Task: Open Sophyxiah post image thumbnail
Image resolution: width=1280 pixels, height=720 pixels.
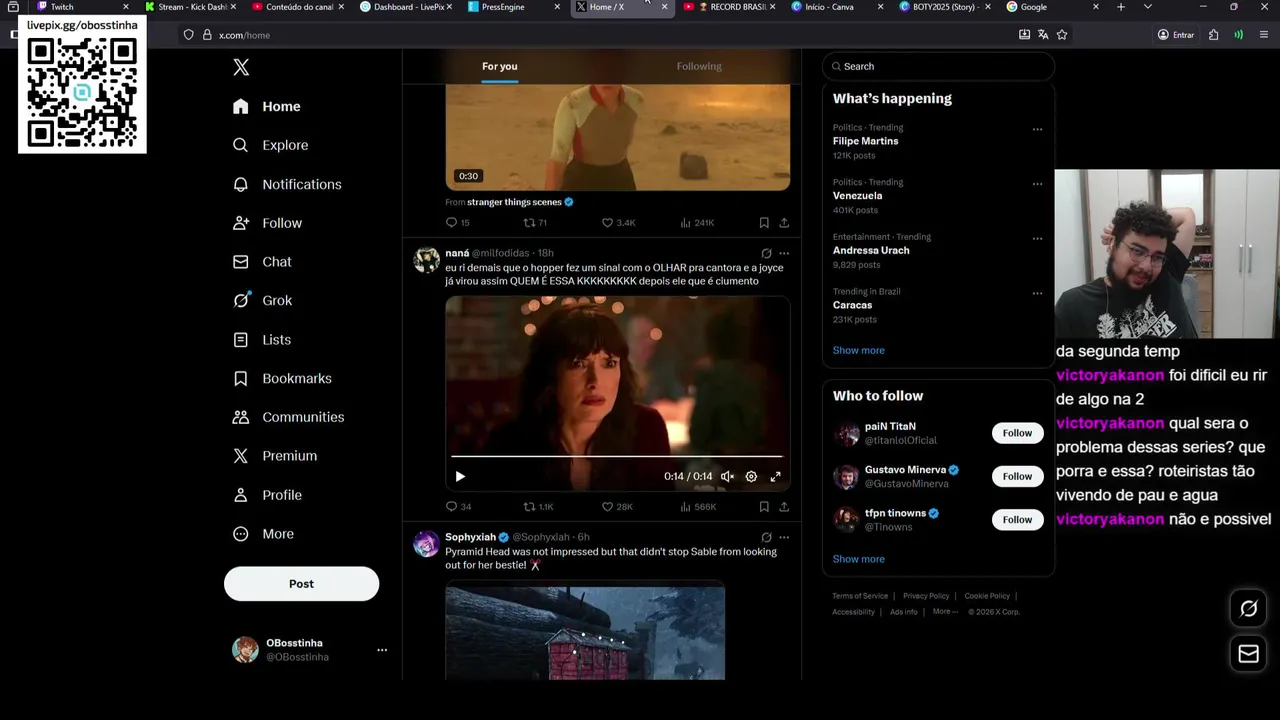Action: click(585, 633)
